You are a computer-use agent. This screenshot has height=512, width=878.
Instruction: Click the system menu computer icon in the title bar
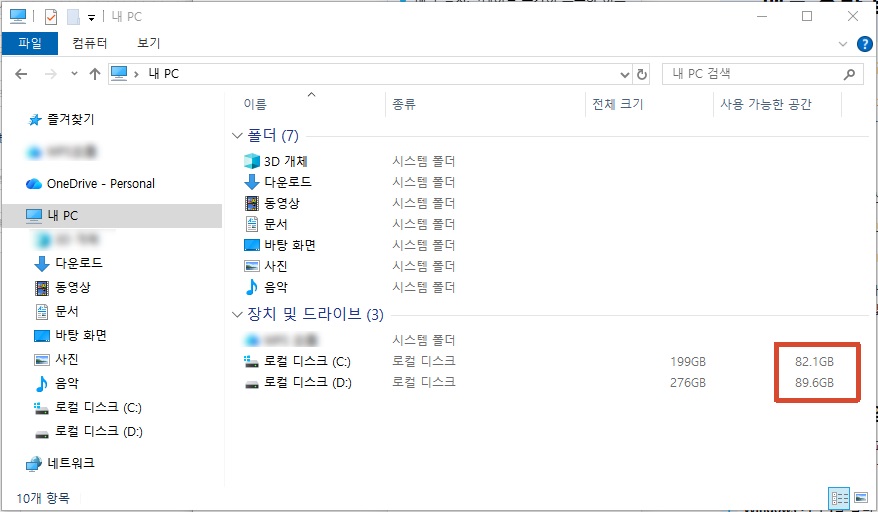pyautogui.click(x=18, y=17)
